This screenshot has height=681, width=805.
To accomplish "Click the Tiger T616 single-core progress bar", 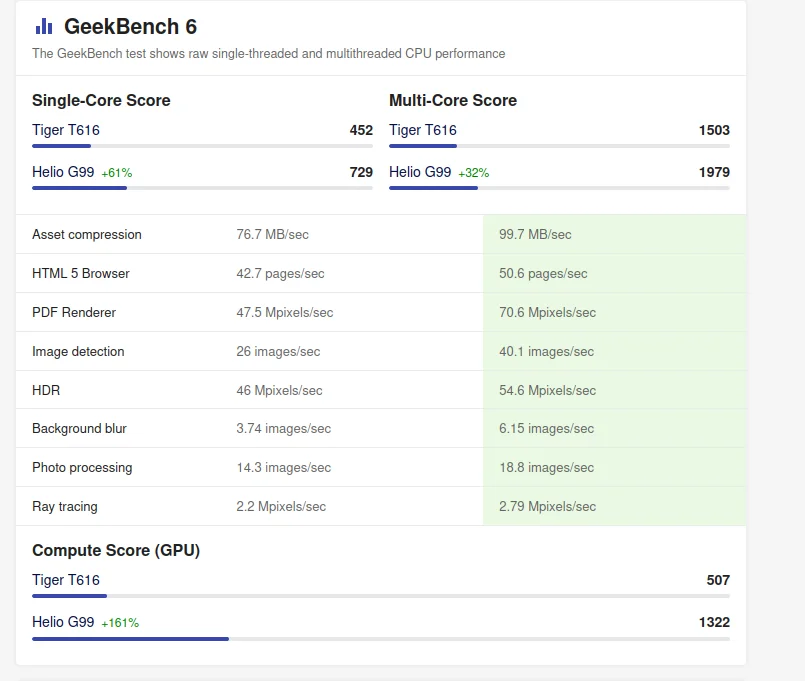I will [x=202, y=146].
